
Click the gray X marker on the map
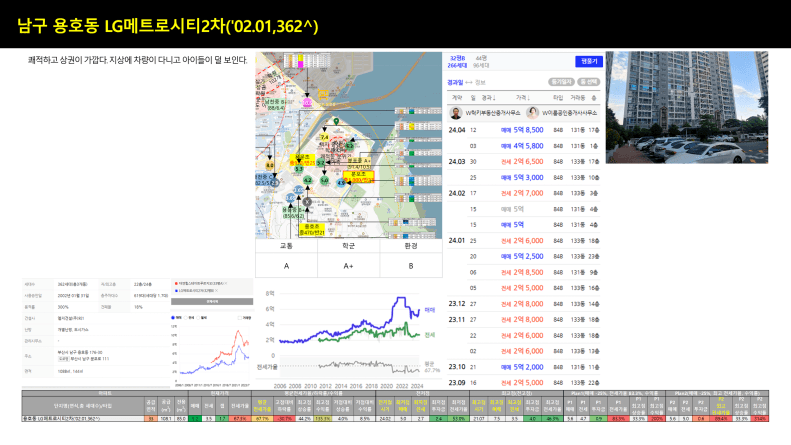click(307, 202)
